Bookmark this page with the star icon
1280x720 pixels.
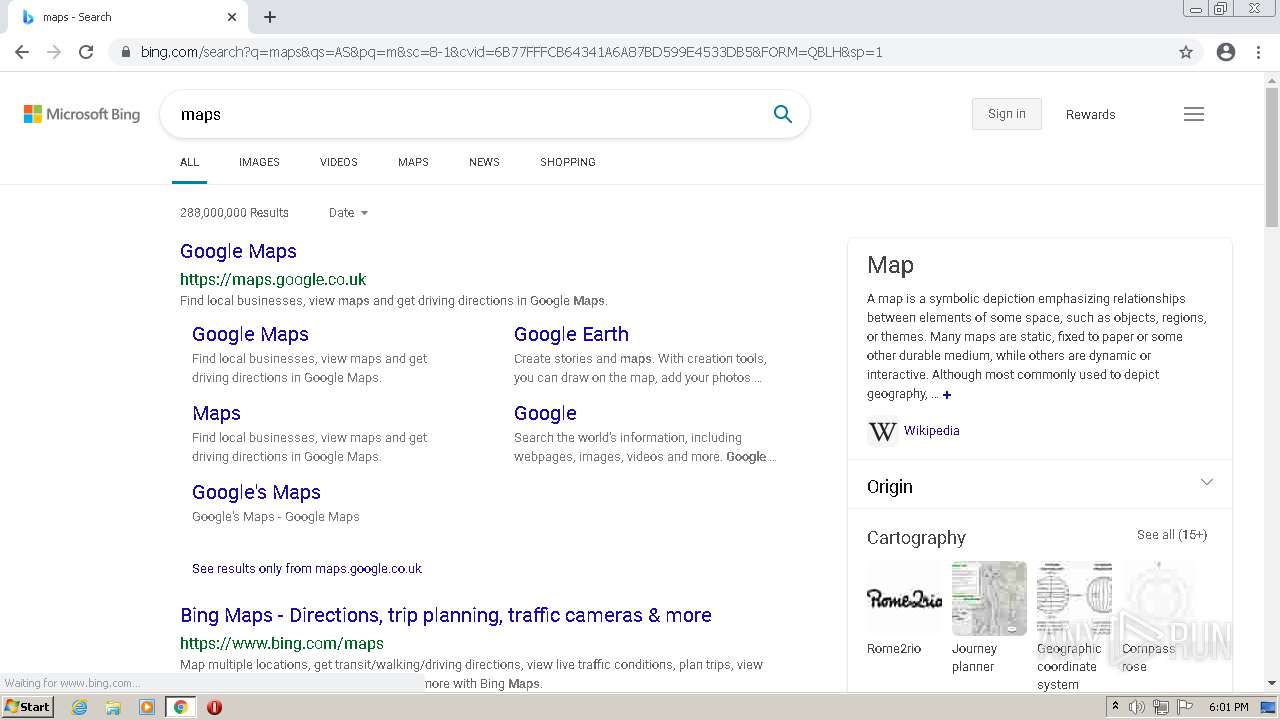pyautogui.click(x=1186, y=52)
